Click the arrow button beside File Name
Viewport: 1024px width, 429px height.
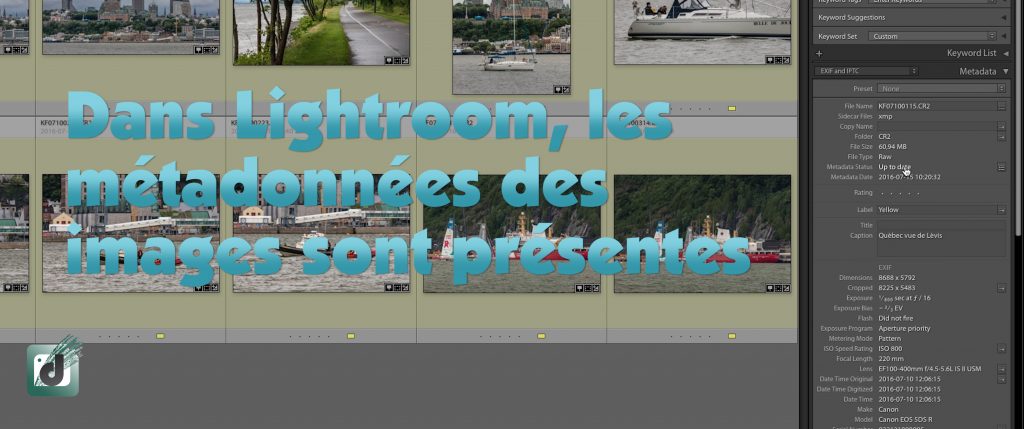coord(1001,106)
